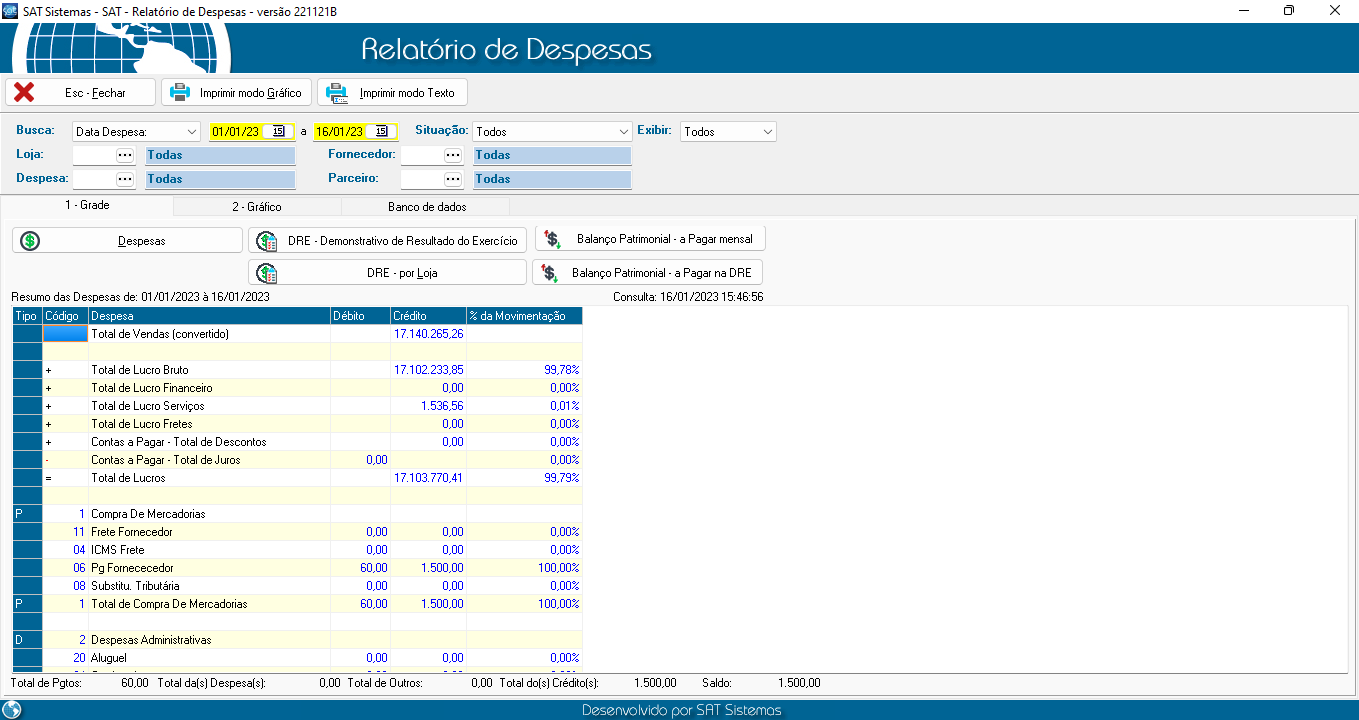The height and width of the screenshot is (720, 1359).
Task: Click printer icon for Imprimir modo Texto
Action: [336, 93]
